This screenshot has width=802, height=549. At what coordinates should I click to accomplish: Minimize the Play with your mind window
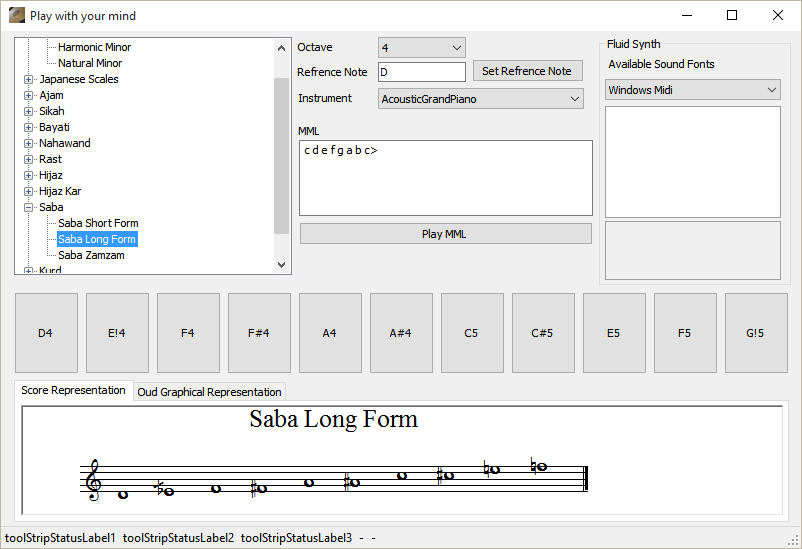[x=687, y=15]
